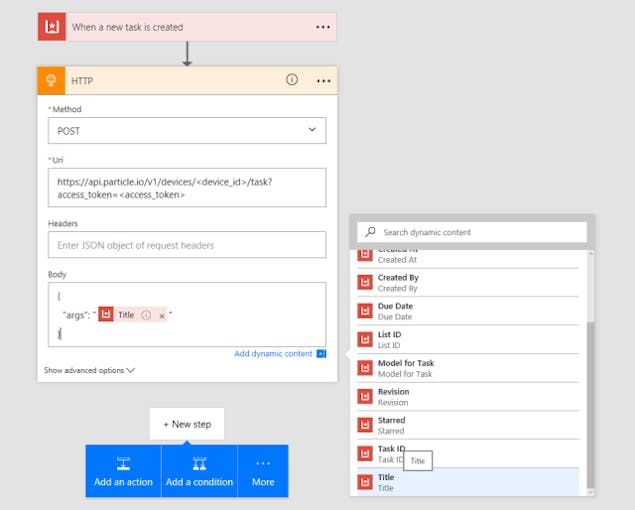This screenshot has height=510, width=635.
Task: Open the HTTP action ellipsis menu
Action: click(323, 81)
